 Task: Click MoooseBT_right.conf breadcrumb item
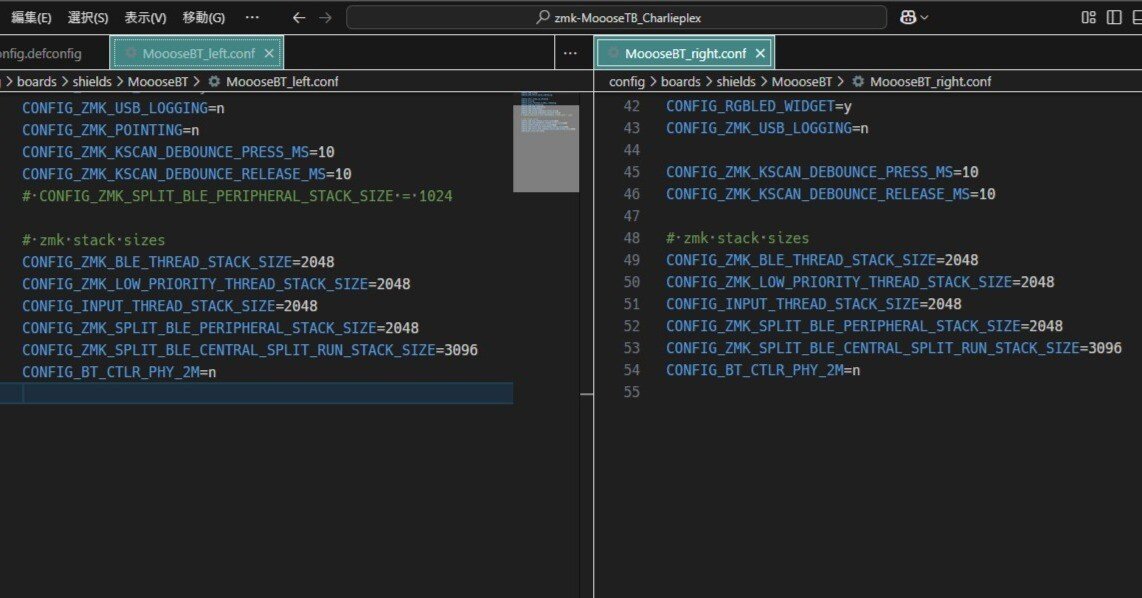931,82
